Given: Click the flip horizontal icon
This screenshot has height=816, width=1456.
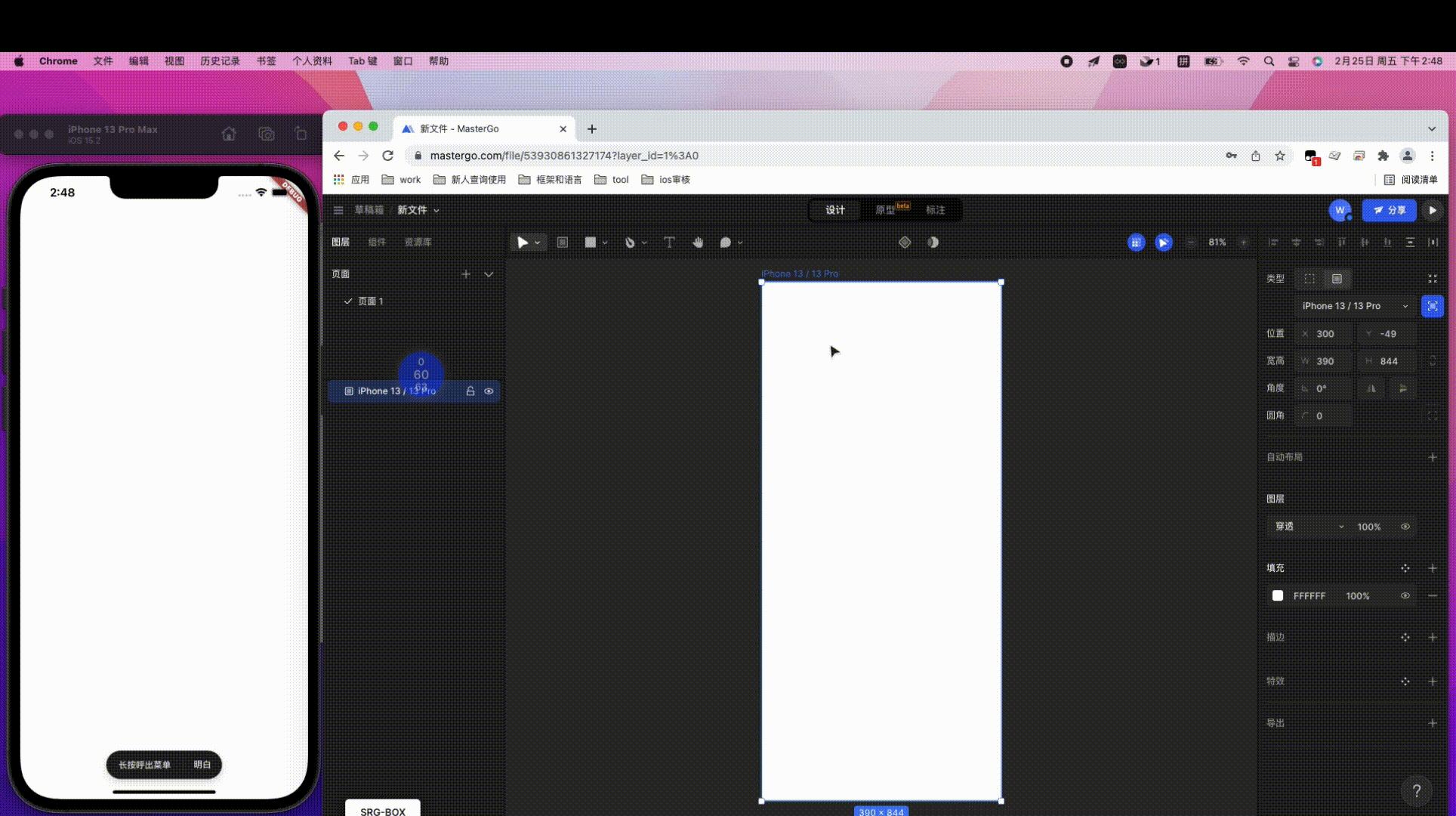Looking at the screenshot, I should click(x=1371, y=388).
